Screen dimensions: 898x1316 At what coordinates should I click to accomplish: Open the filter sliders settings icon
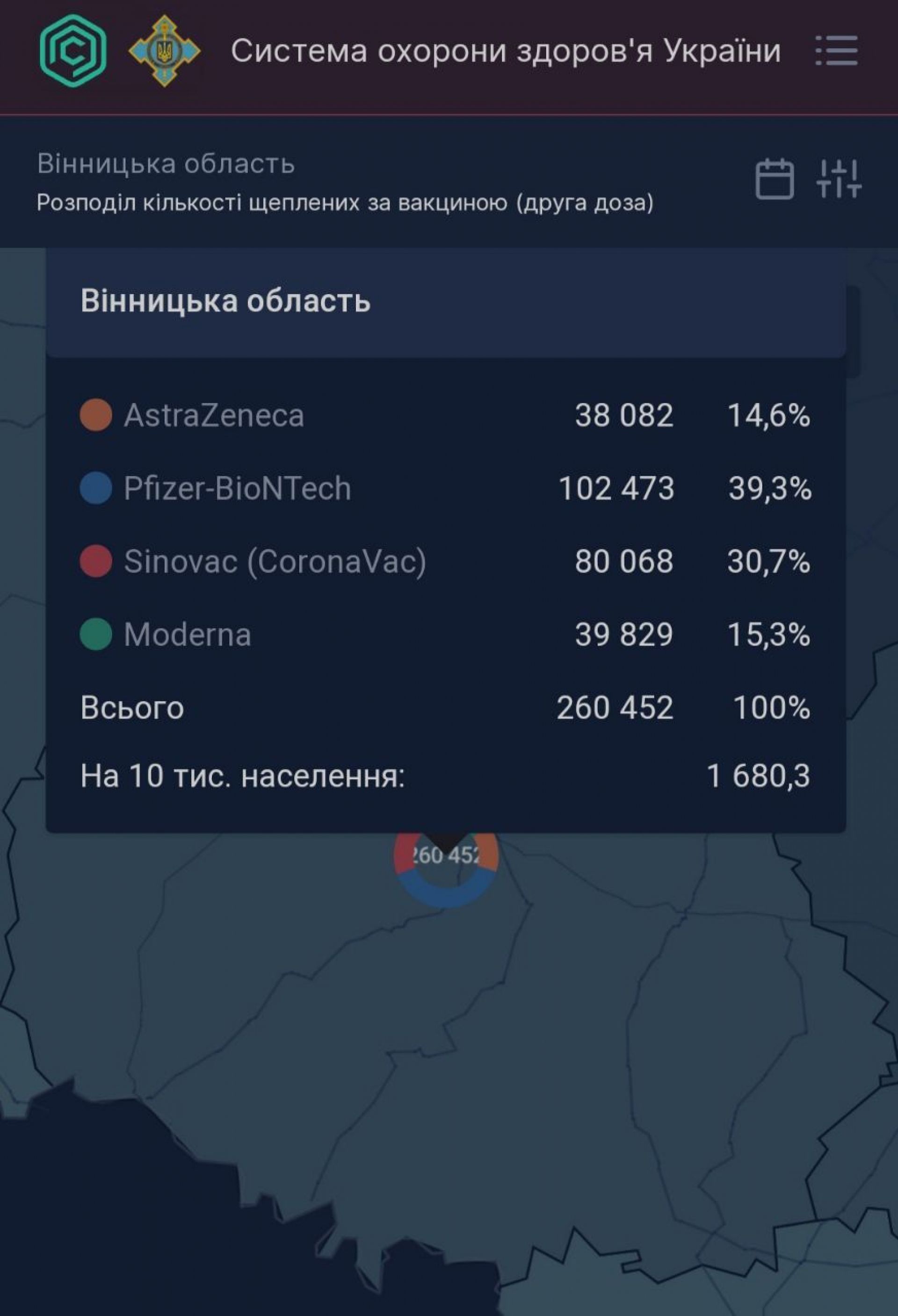[x=839, y=179]
